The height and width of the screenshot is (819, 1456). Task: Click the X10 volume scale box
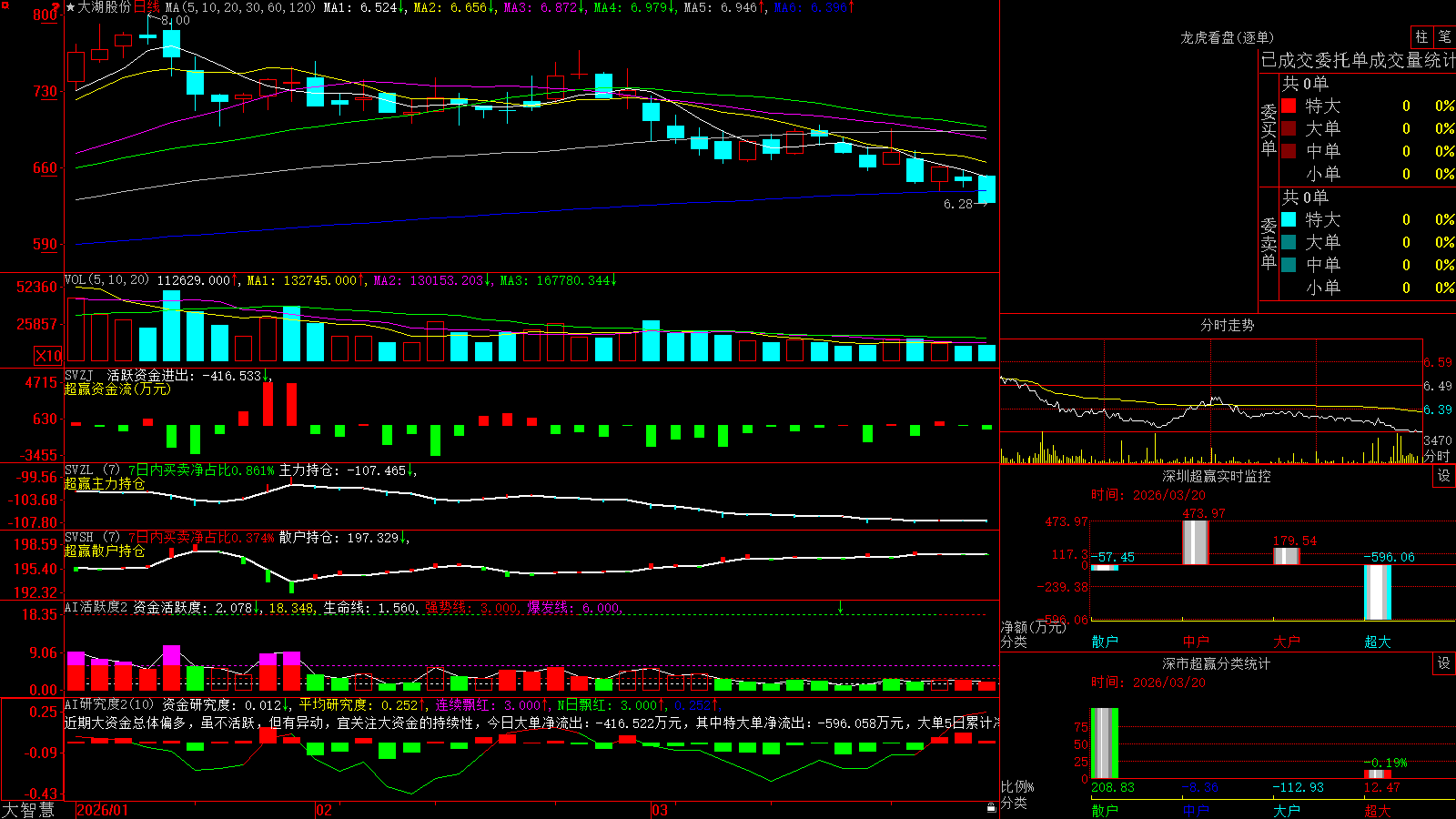(48, 356)
